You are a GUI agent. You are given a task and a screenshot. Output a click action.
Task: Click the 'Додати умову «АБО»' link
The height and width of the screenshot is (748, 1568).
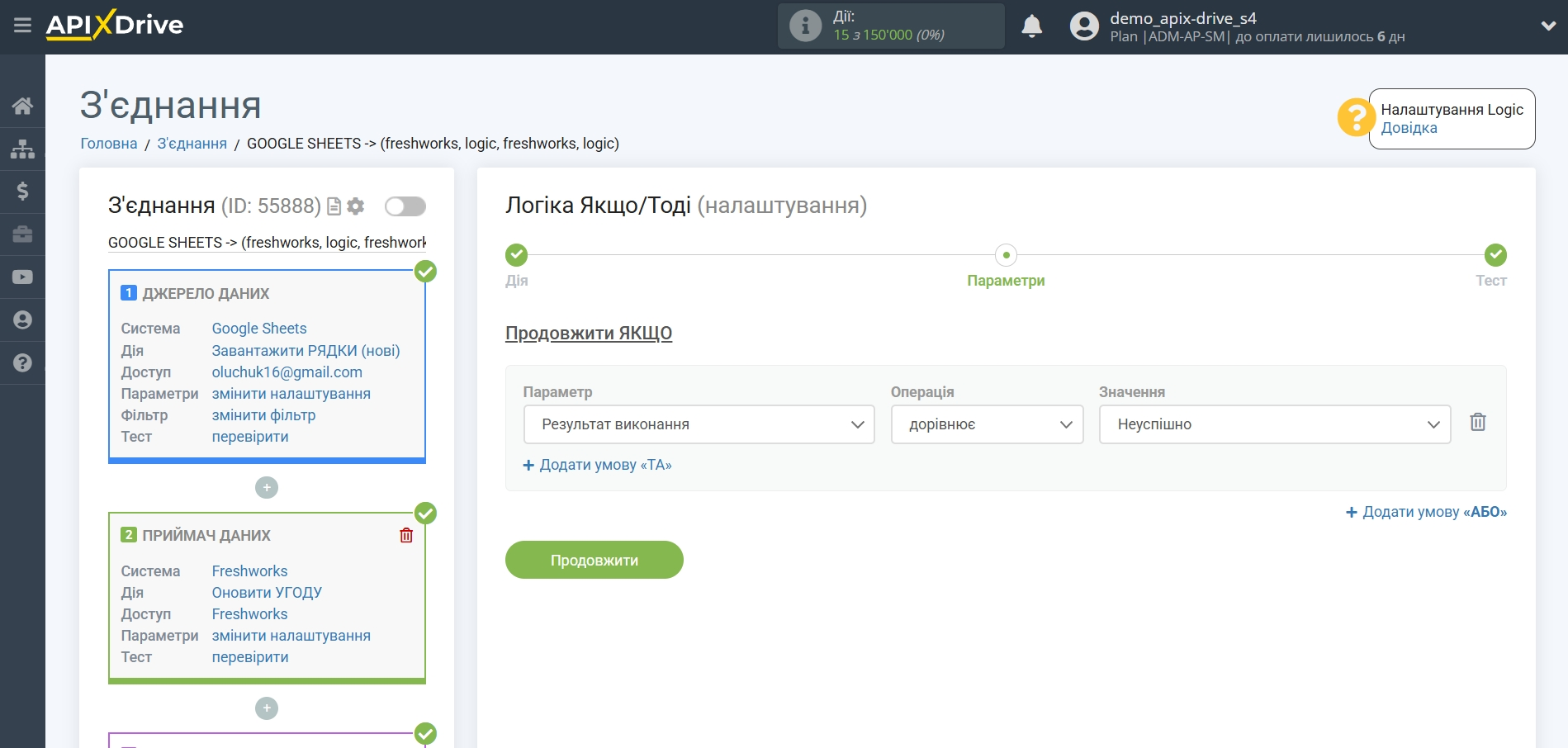click(x=1426, y=512)
